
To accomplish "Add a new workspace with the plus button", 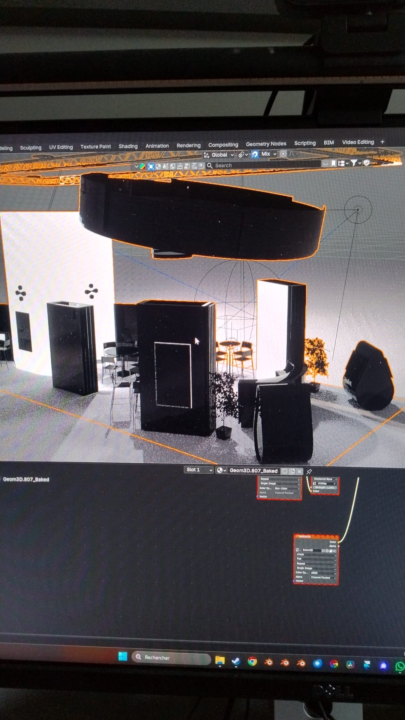I will coord(382,141).
